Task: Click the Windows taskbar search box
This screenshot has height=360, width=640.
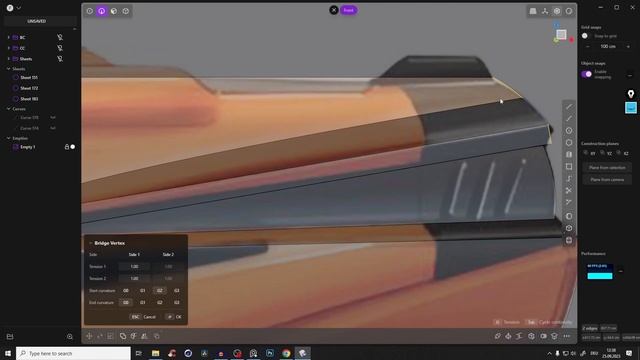Action: (x=74, y=353)
